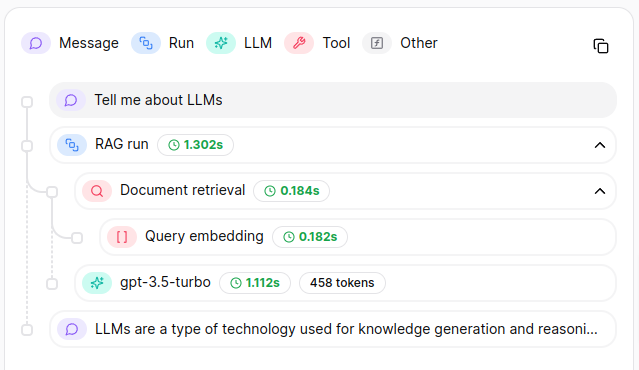Click the '0.182s' duration value

pos(318,237)
